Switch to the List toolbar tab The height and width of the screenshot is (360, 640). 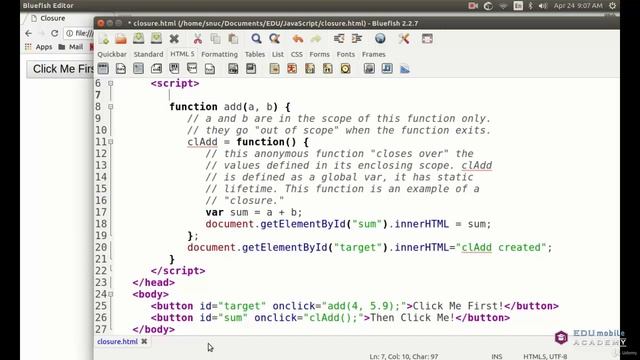click(x=278, y=54)
